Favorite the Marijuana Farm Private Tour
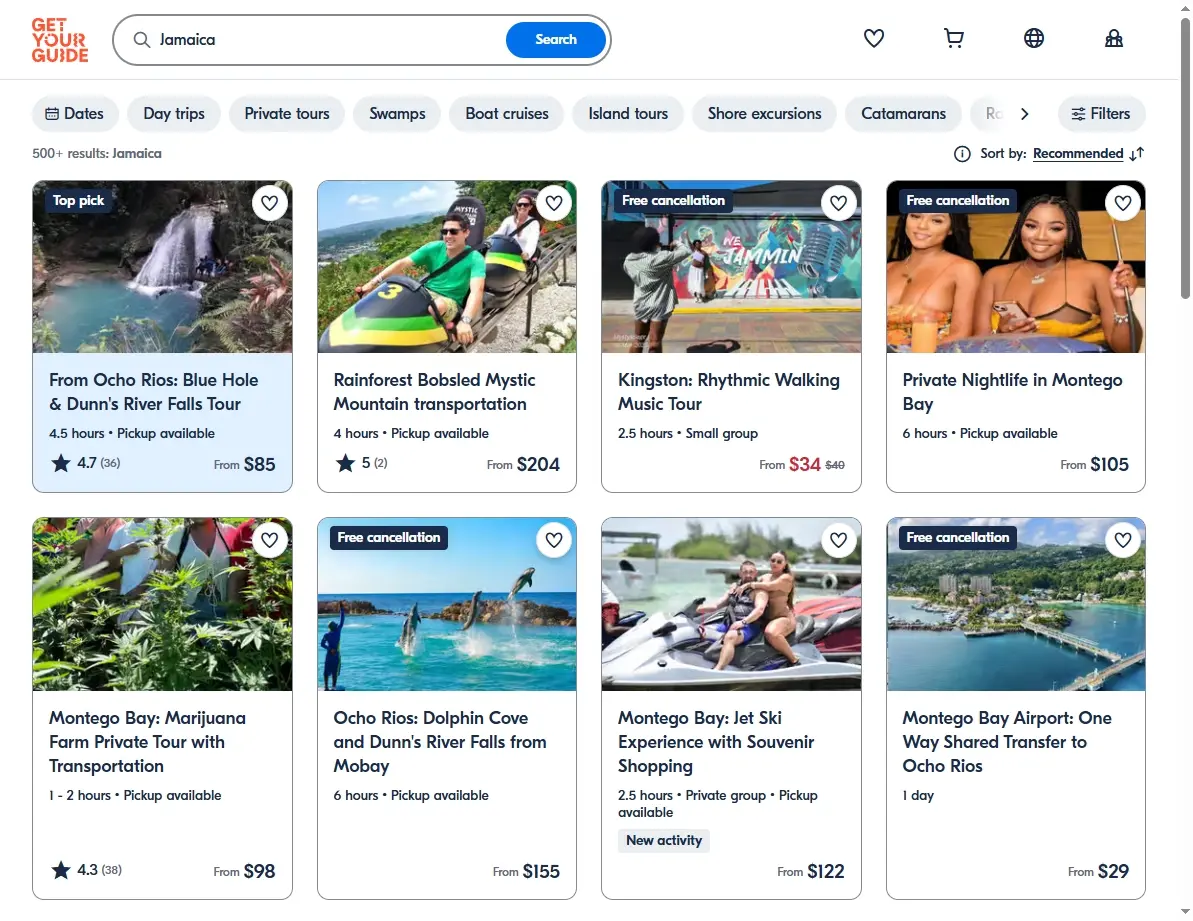 point(269,540)
